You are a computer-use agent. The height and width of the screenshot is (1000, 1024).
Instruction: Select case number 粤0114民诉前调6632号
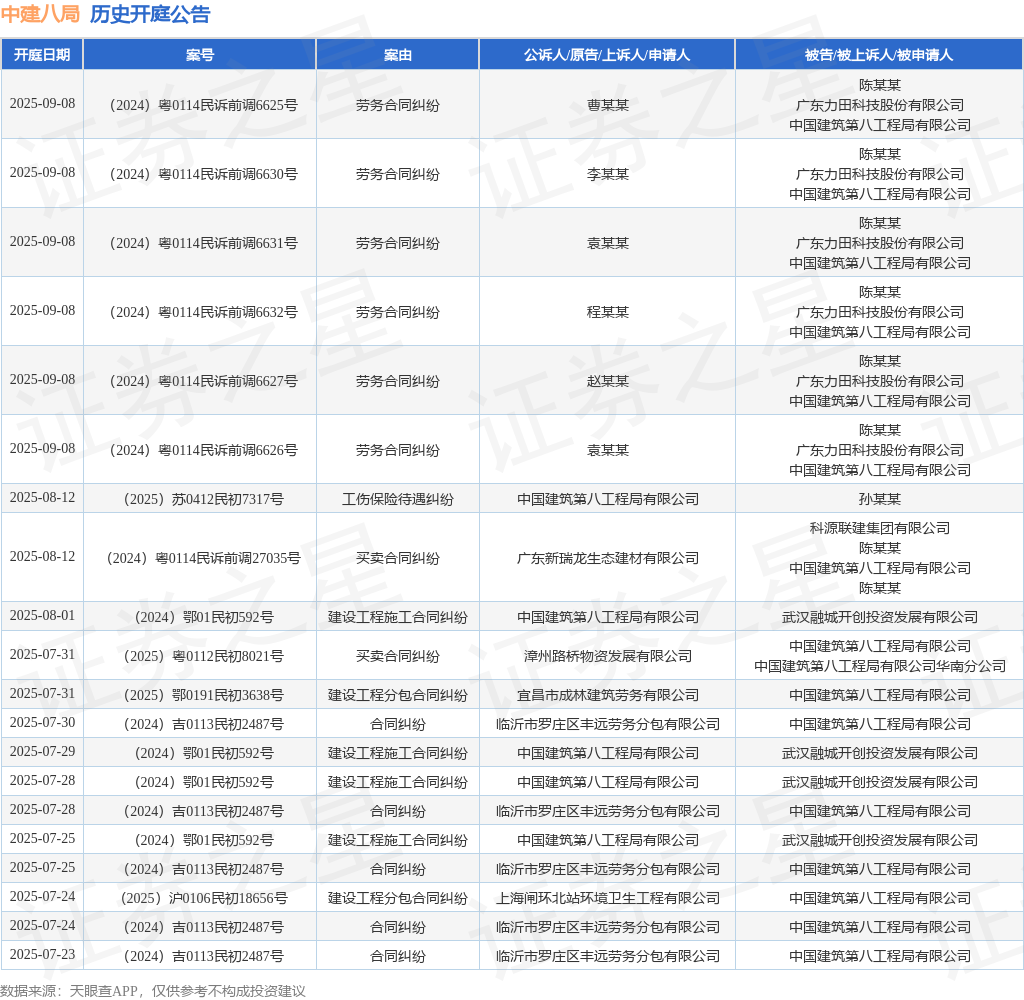point(203,312)
